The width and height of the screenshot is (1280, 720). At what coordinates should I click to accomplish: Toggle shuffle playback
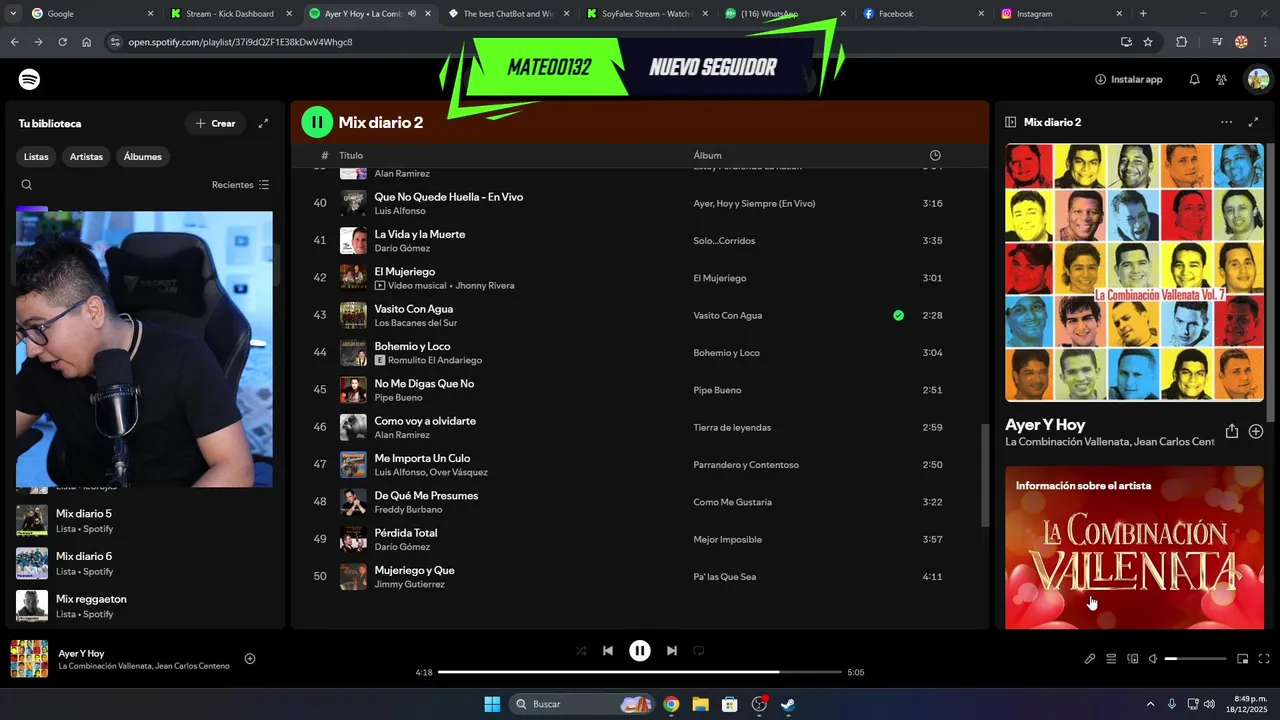pos(581,651)
